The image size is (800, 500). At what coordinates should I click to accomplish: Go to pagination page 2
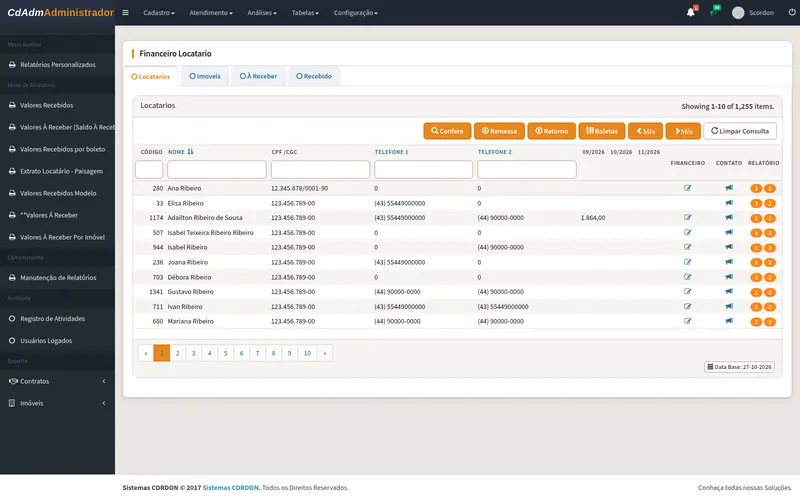178,353
